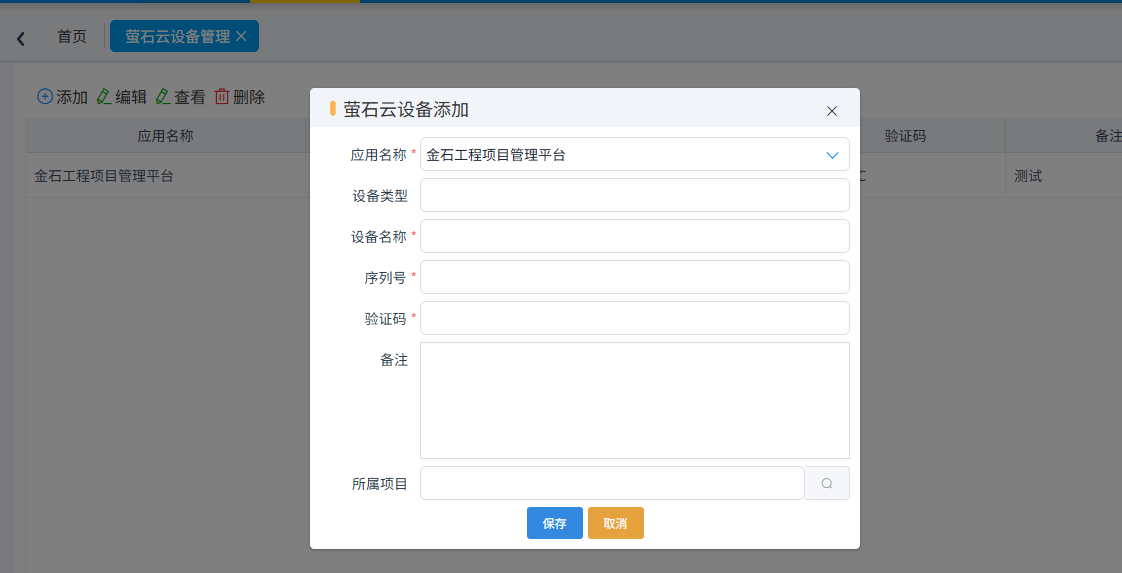Screen dimensions: 1122x573
Task: Click the 所属项目 search magnifier icon
Action: (x=827, y=483)
